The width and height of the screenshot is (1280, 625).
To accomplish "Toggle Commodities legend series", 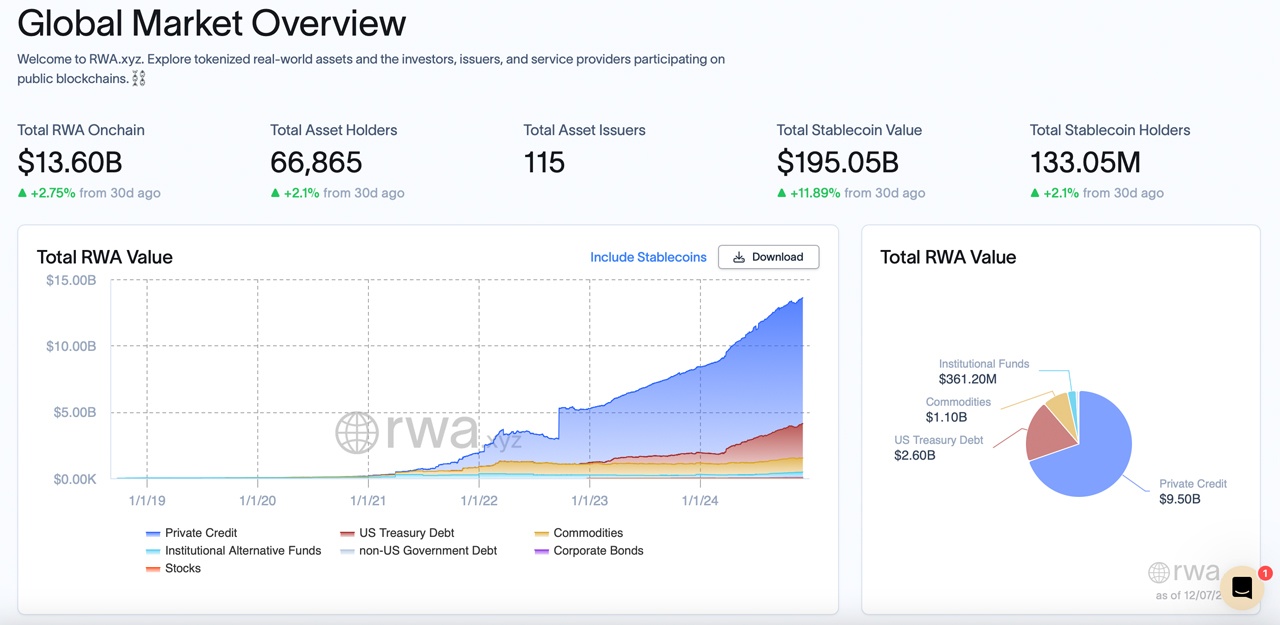I will 587,533.
